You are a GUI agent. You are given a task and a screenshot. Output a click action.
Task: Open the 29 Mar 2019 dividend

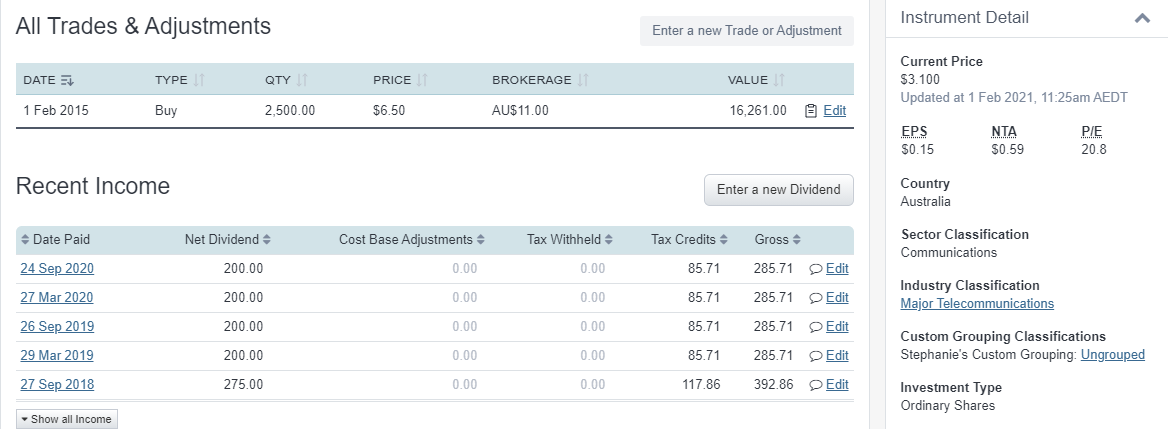pyautogui.click(x=57, y=356)
